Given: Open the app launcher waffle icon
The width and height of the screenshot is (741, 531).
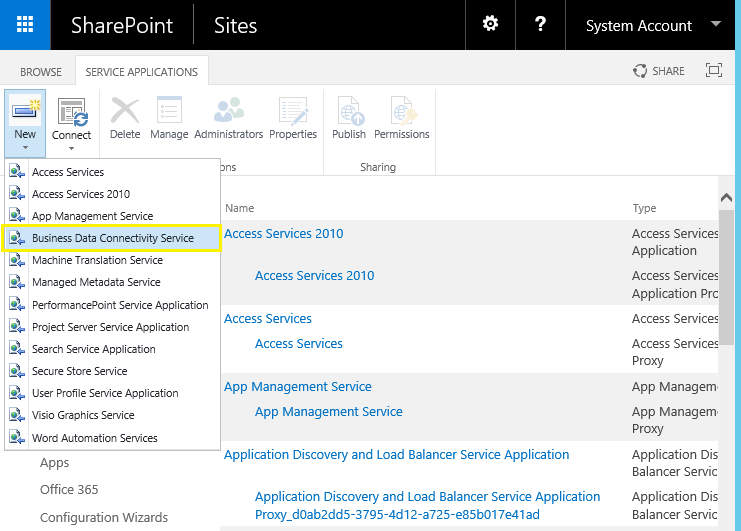Looking at the screenshot, I should pos(25,25).
